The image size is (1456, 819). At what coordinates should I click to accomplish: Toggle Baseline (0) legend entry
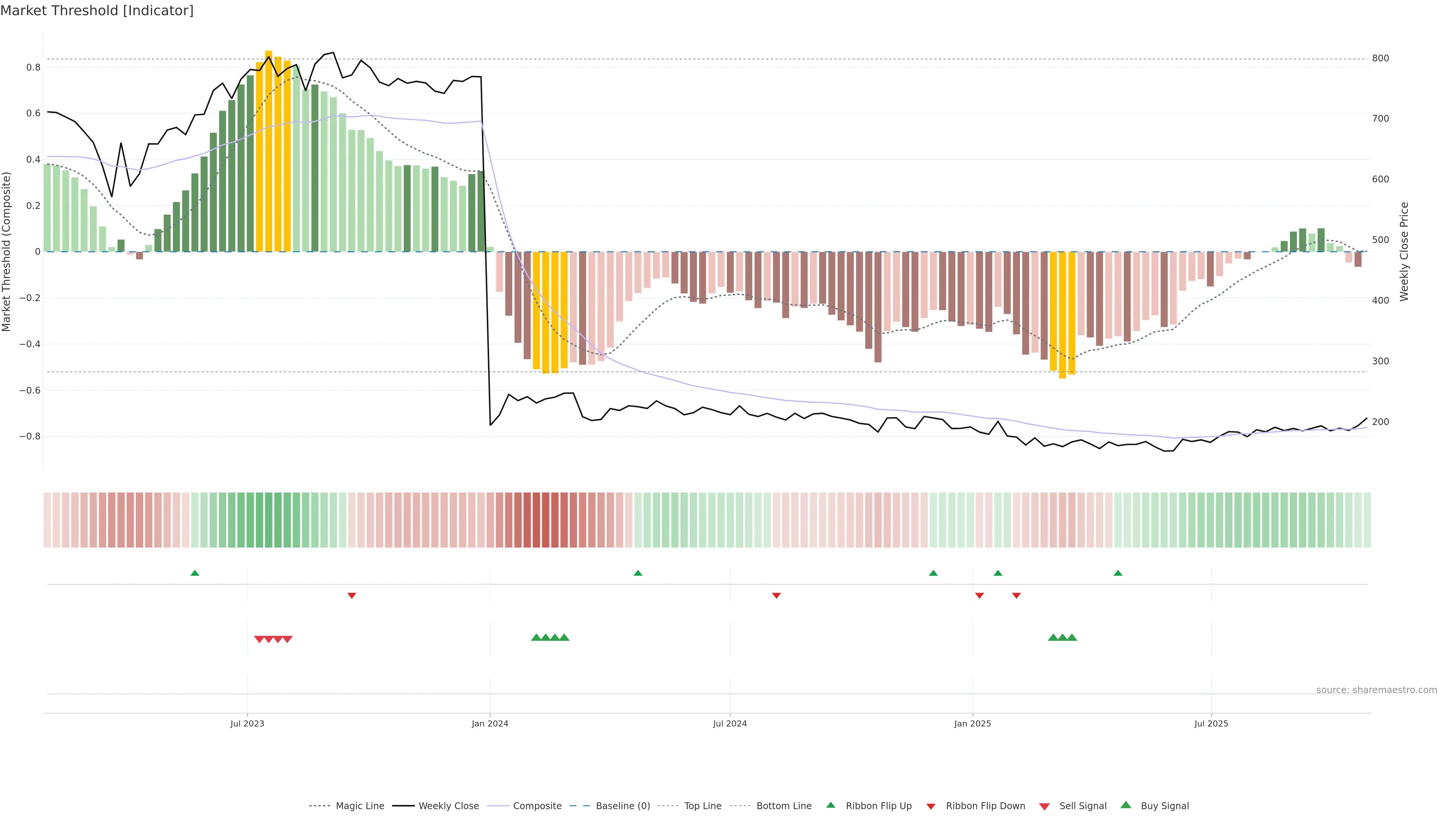pyautogui.click(x=622, y=806)
